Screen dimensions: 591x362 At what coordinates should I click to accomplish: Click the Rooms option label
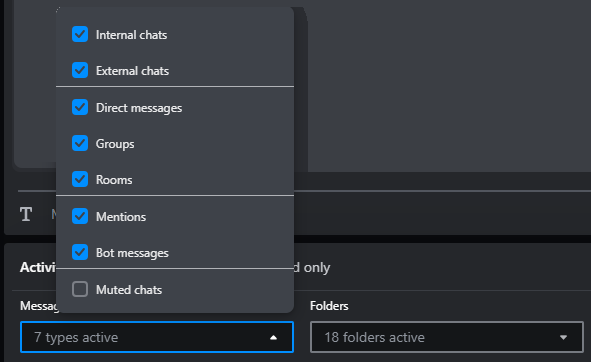pos(114,180)
